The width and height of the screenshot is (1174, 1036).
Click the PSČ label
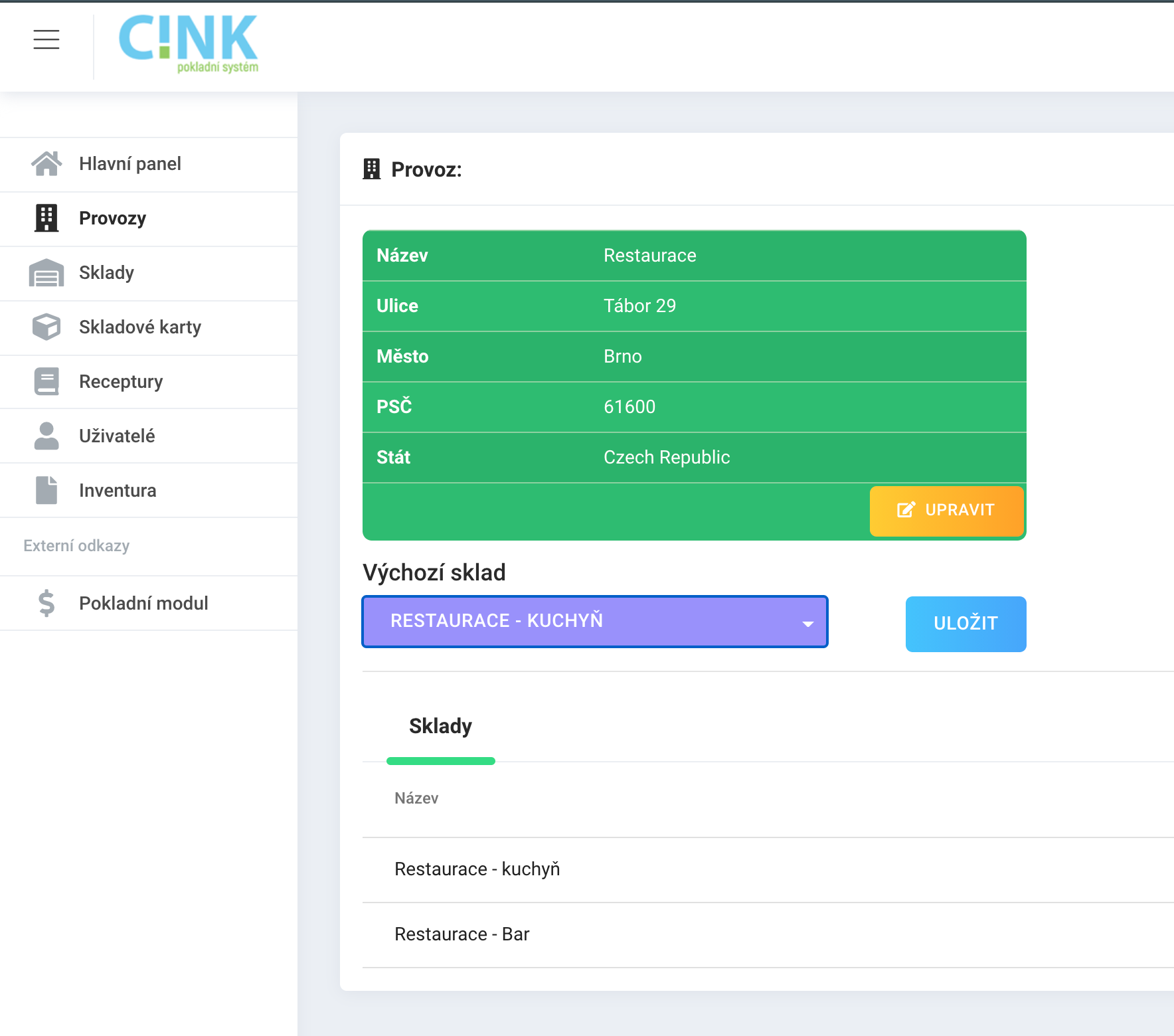click(394, 406)
